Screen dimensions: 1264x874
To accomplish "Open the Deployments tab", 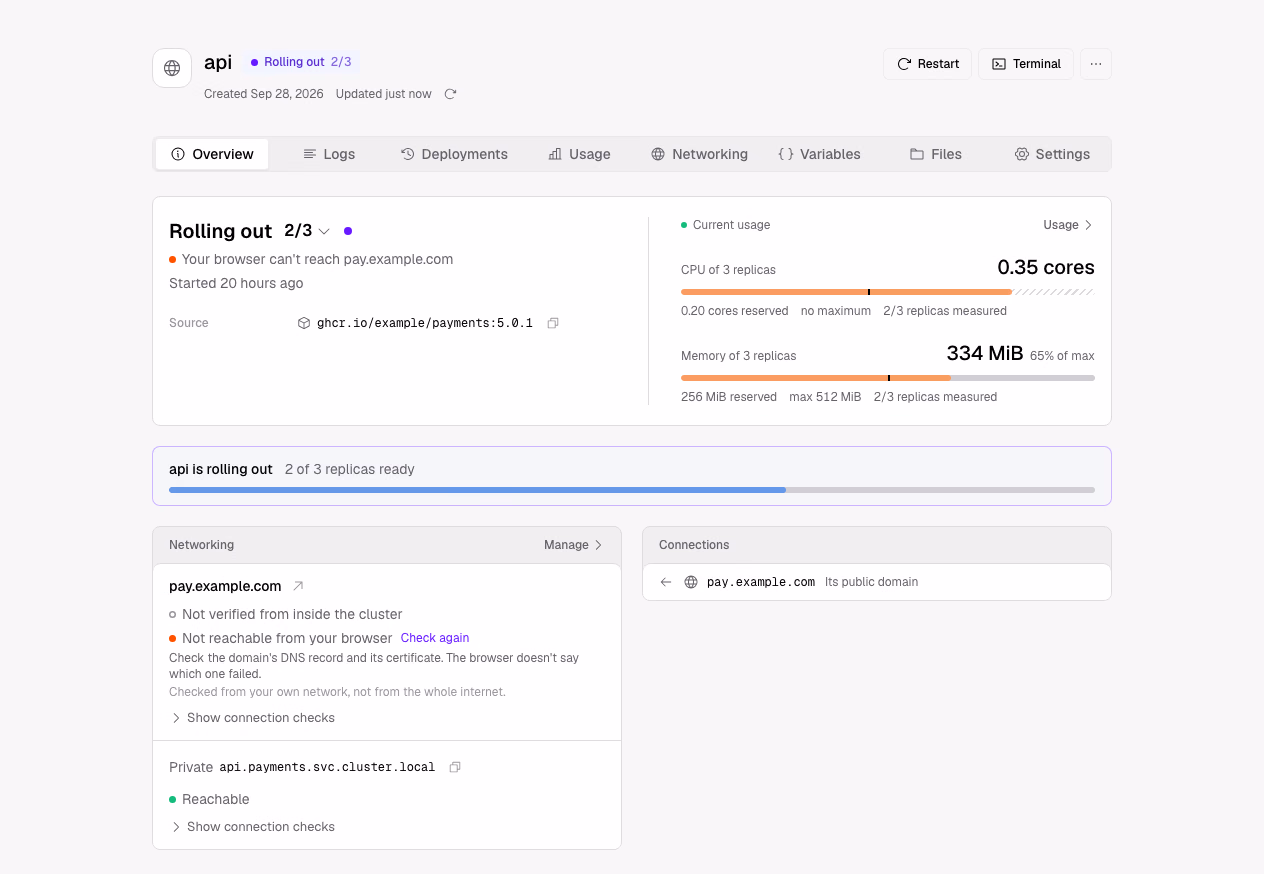I will [455, 154].
